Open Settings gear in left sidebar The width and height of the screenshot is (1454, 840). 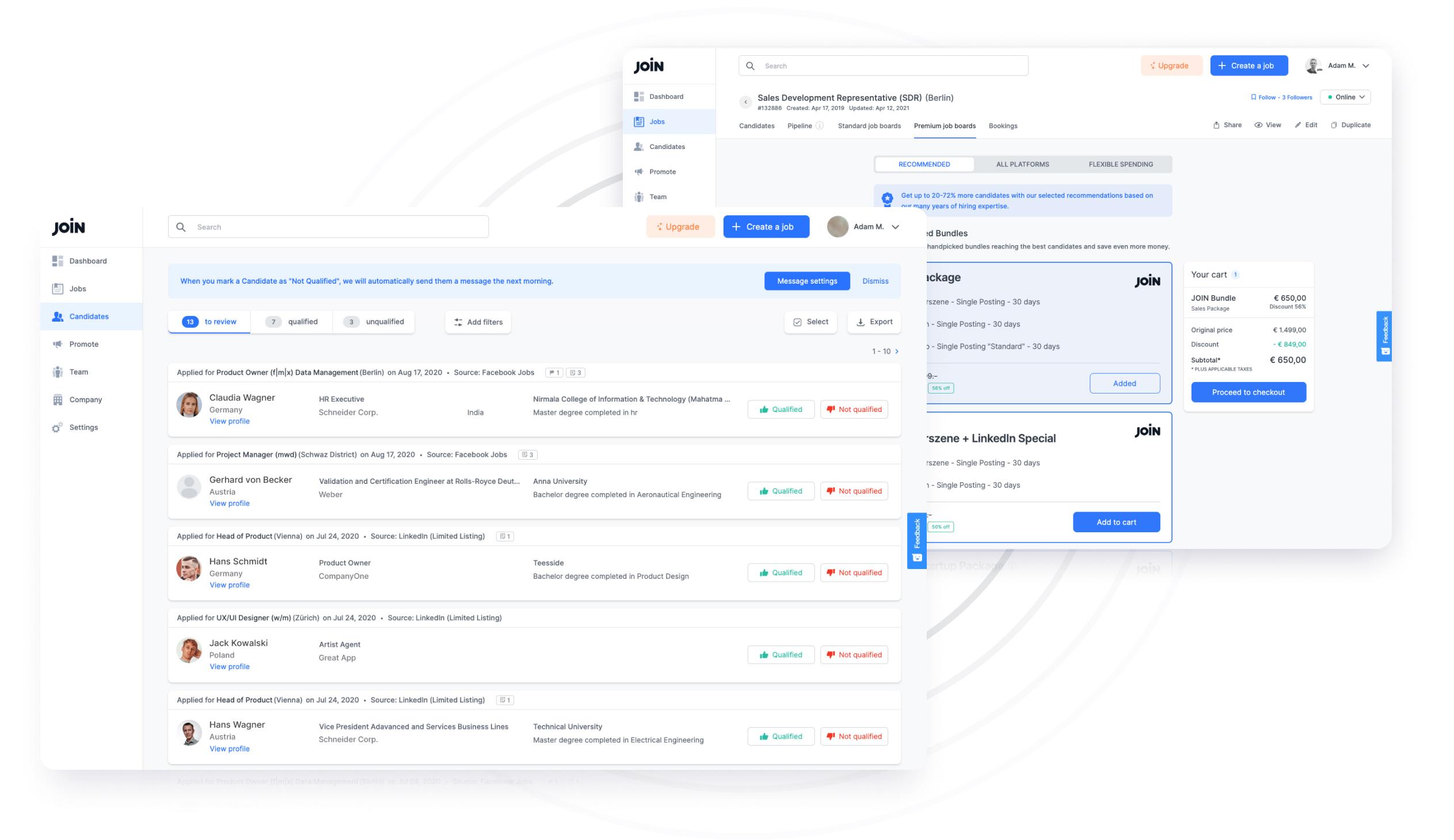coord(57,428)
